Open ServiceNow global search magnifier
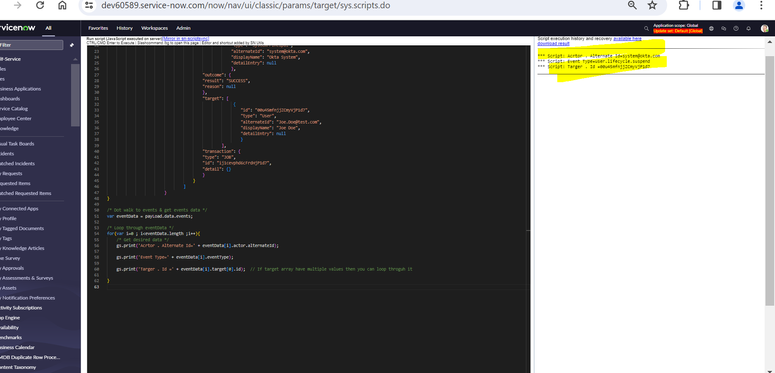Image resolution: width=775 pixels, height=373 pixels. click(646, 29)
